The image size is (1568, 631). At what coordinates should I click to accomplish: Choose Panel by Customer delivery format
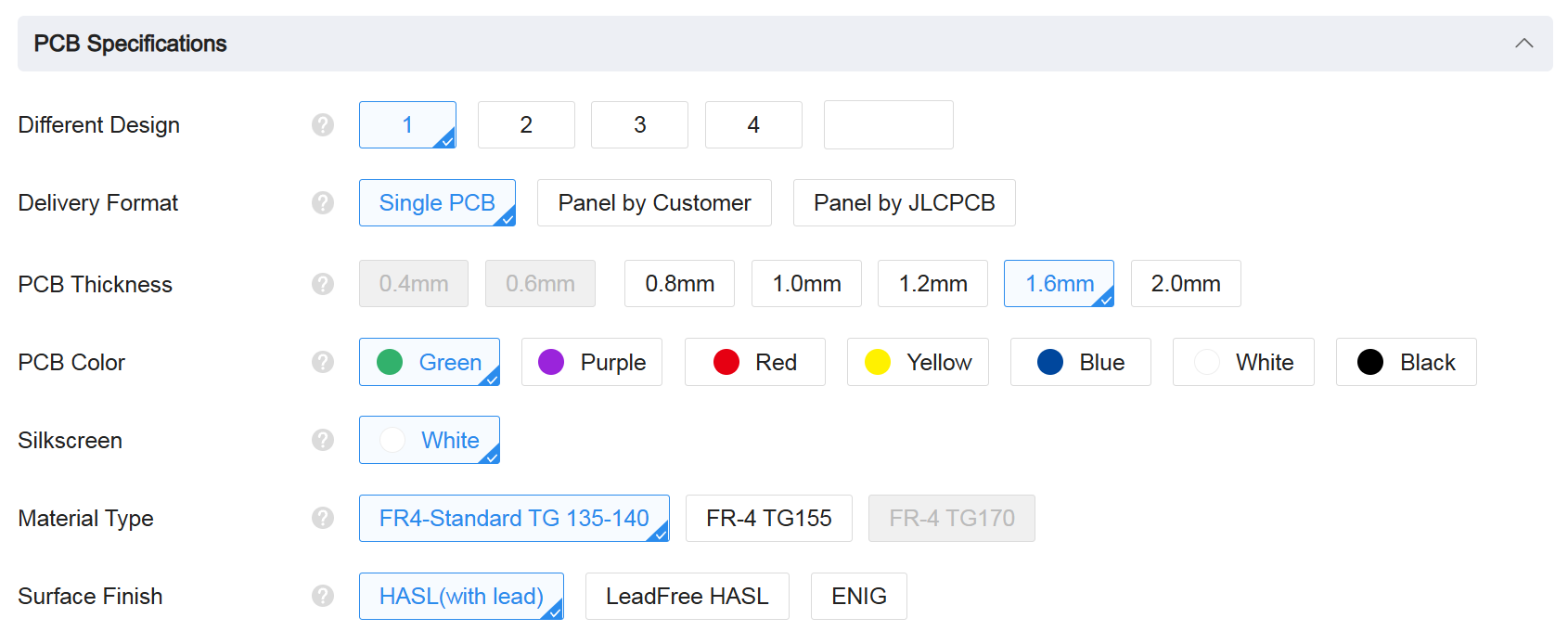click(654, 202)
